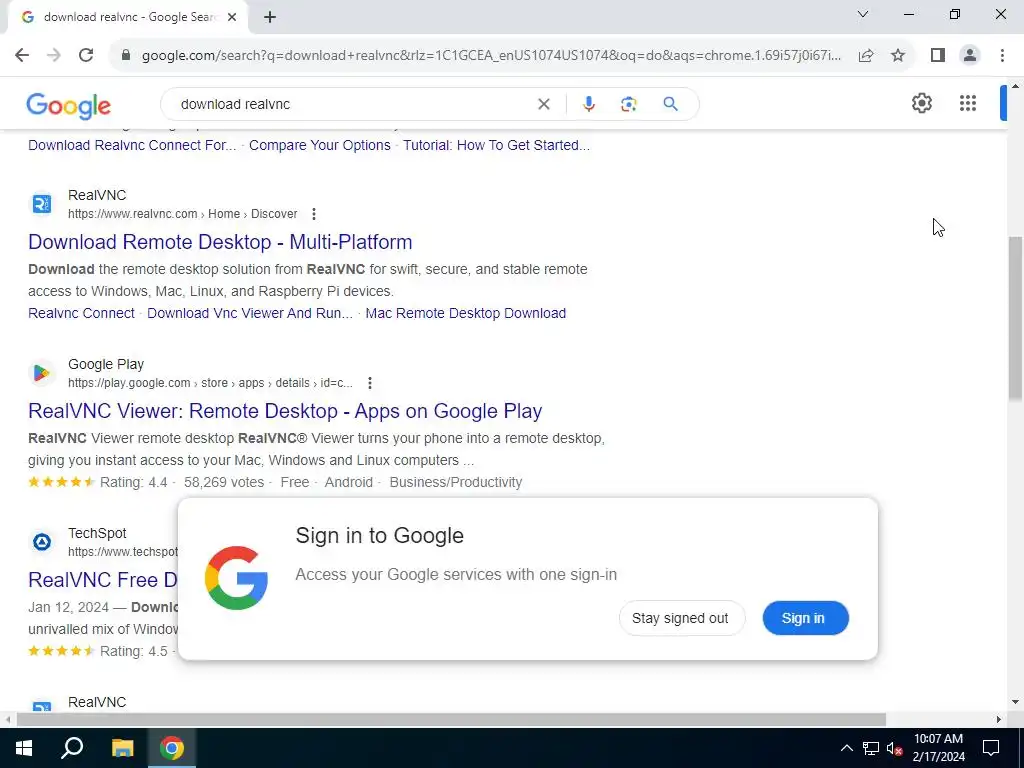Click the scroll down arrow
Viewport: 1024px width, 768px height.
click(x=1015, y=702)
